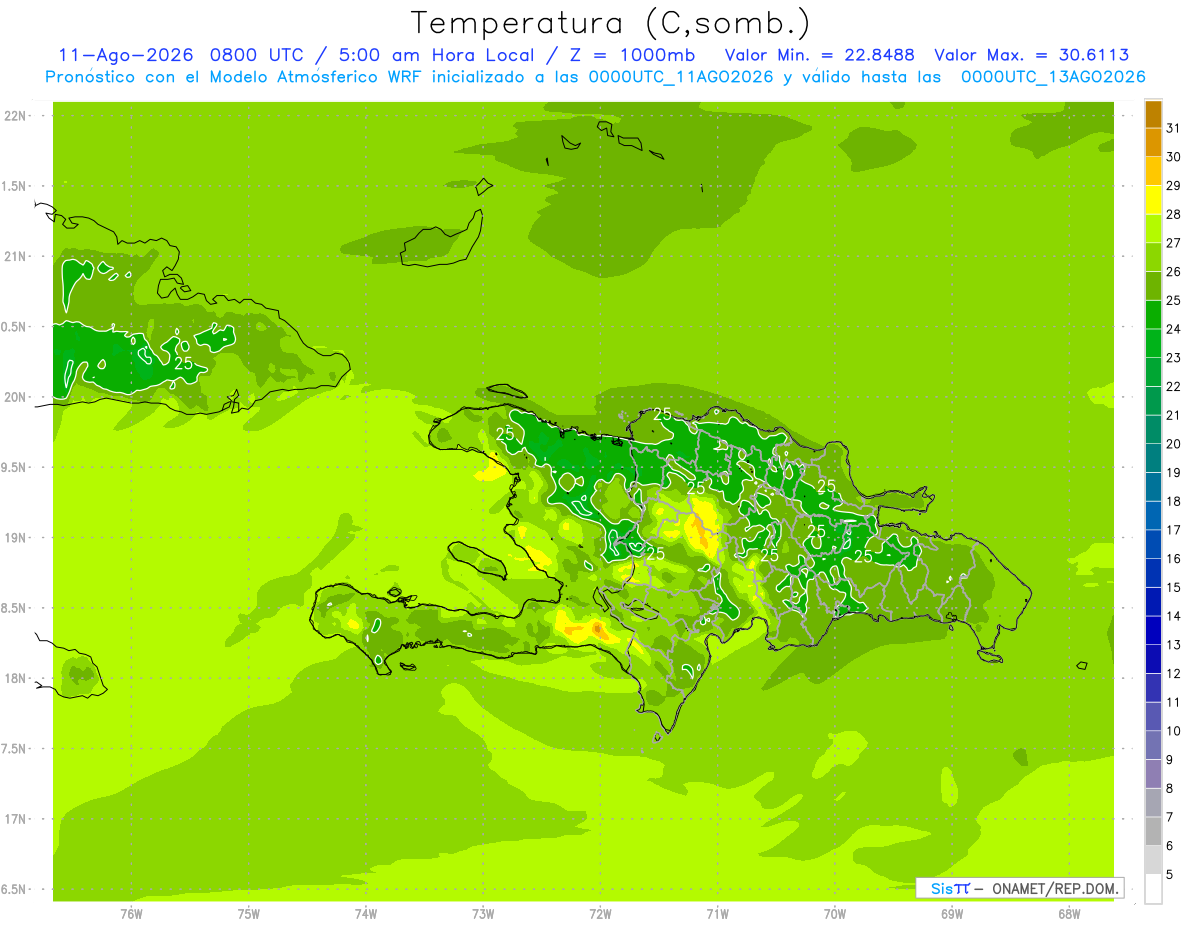Screen dimensions: 1200x927
Task: Click the 29 degree yellow legend swatch
Action: click(1153, 172)
